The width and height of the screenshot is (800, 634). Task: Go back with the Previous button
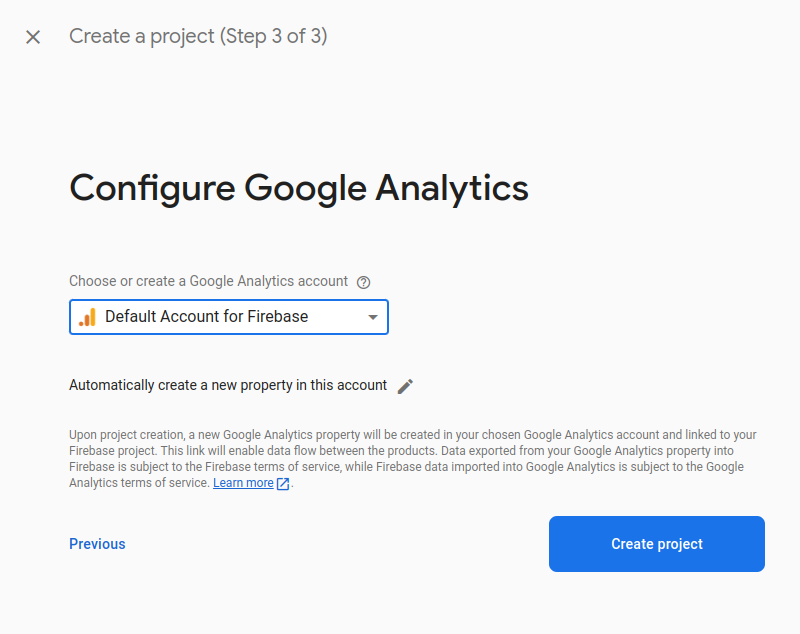(97, 544)
